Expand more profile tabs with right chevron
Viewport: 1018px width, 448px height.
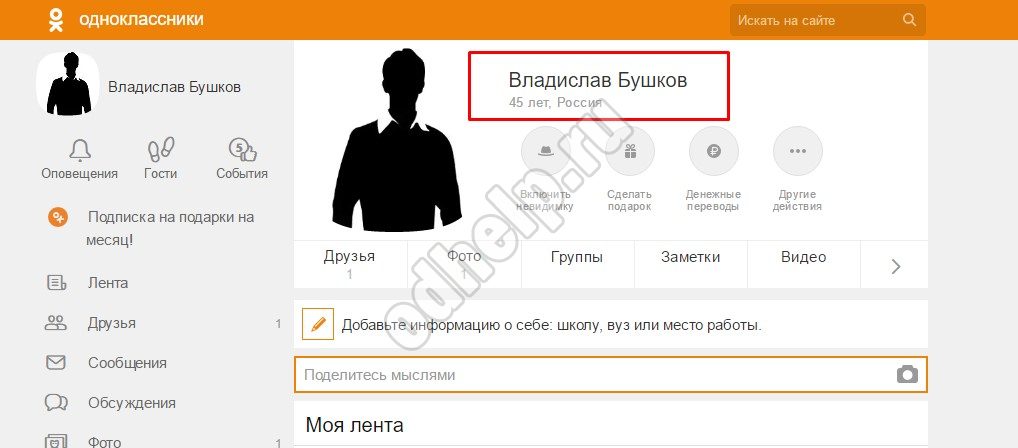pos(896,266)
